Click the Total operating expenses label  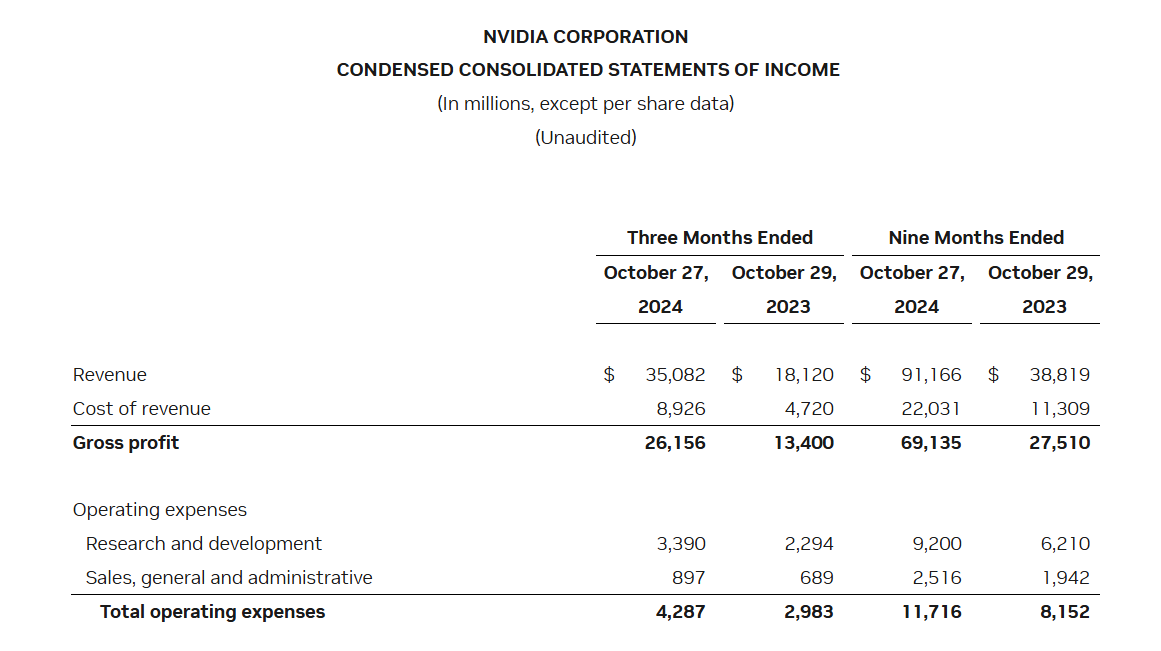tap(213, 612)
